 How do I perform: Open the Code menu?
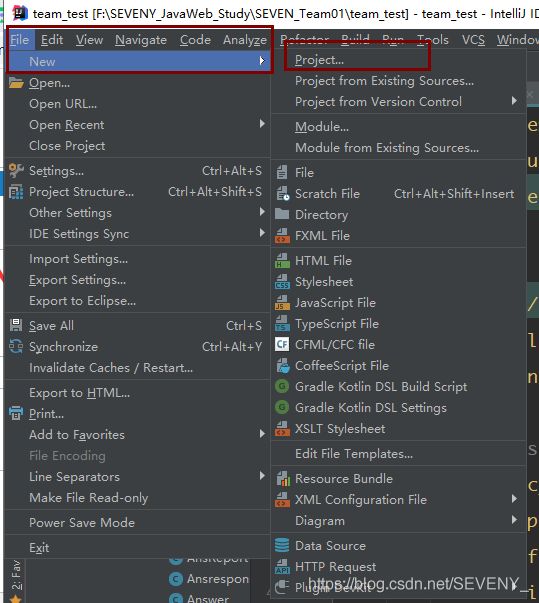[x=195, y=40]
